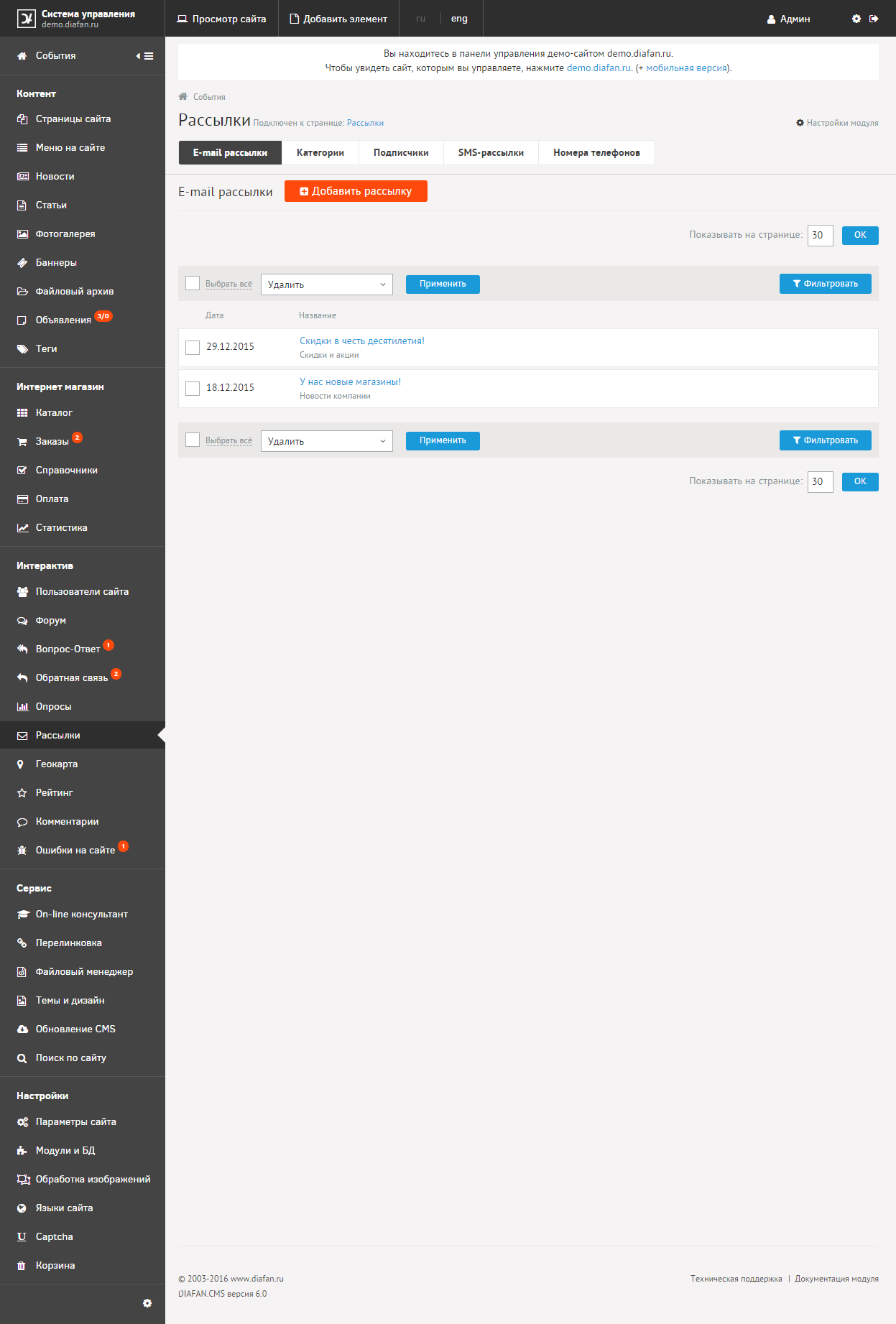Image resolution: width=896 pixels, height=1324 pixels.
Task: Click the home icon in breadcrumb
Action: tap(183, 96)
